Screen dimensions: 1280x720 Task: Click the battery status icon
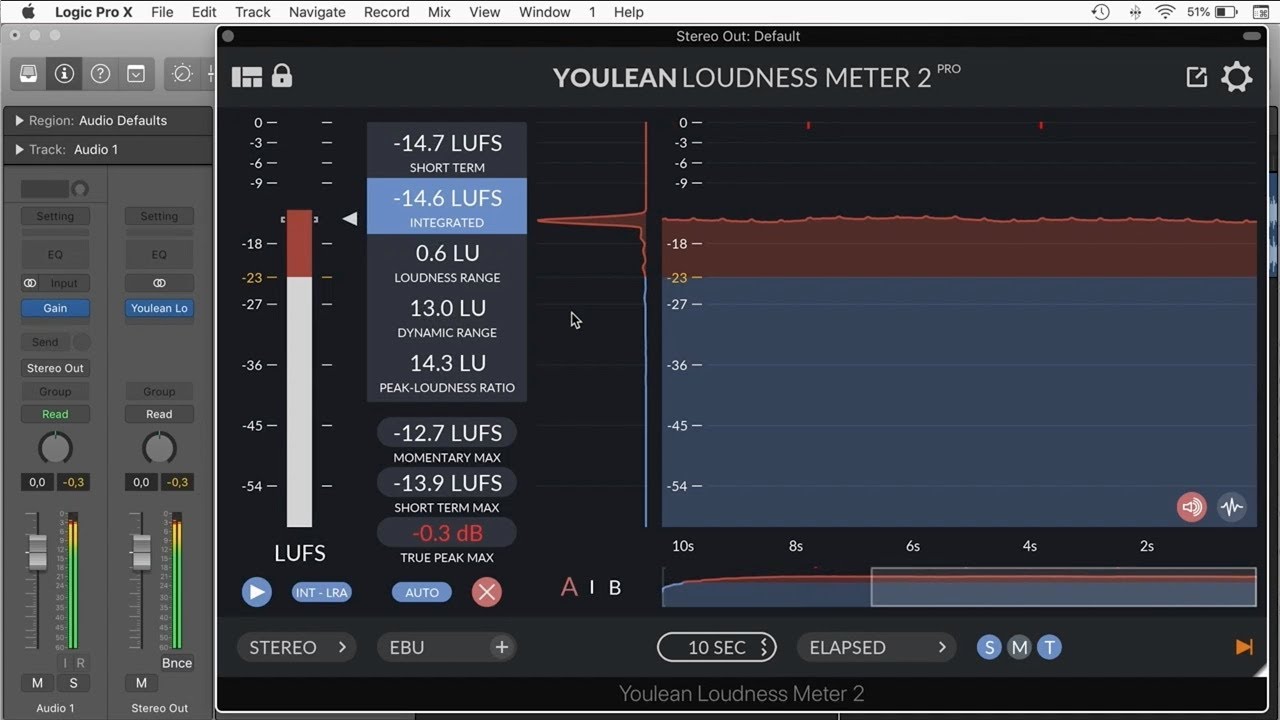tap(1227, 12)
